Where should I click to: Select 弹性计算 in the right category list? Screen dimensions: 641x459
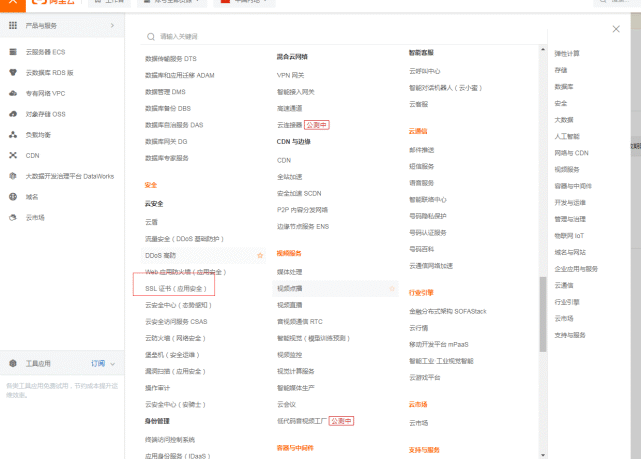pos(567,53)
